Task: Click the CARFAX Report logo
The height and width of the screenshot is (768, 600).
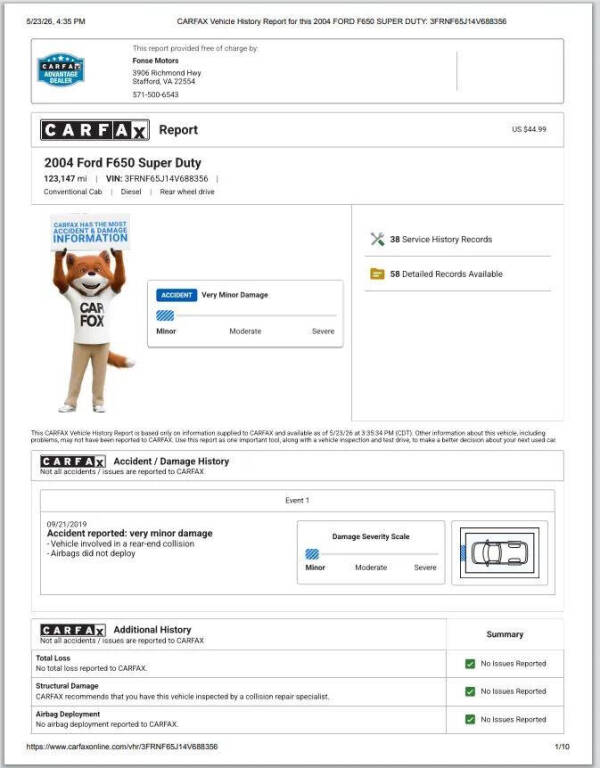Action: pyautogui.click(x=95, y=130)
